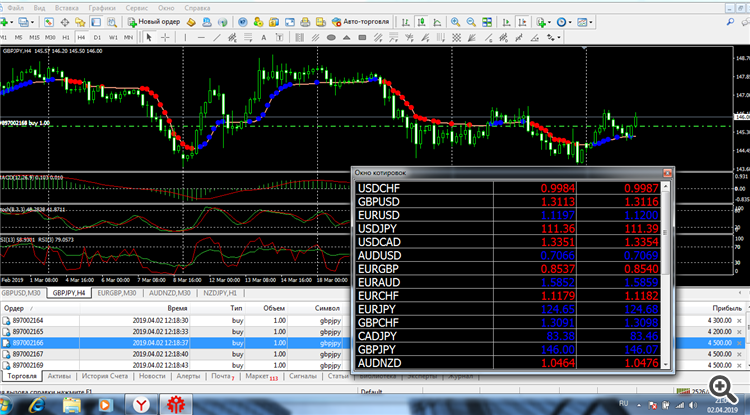Toggle chart shift button
This screenshot has height=415, width=750.
tap(522, 22)
